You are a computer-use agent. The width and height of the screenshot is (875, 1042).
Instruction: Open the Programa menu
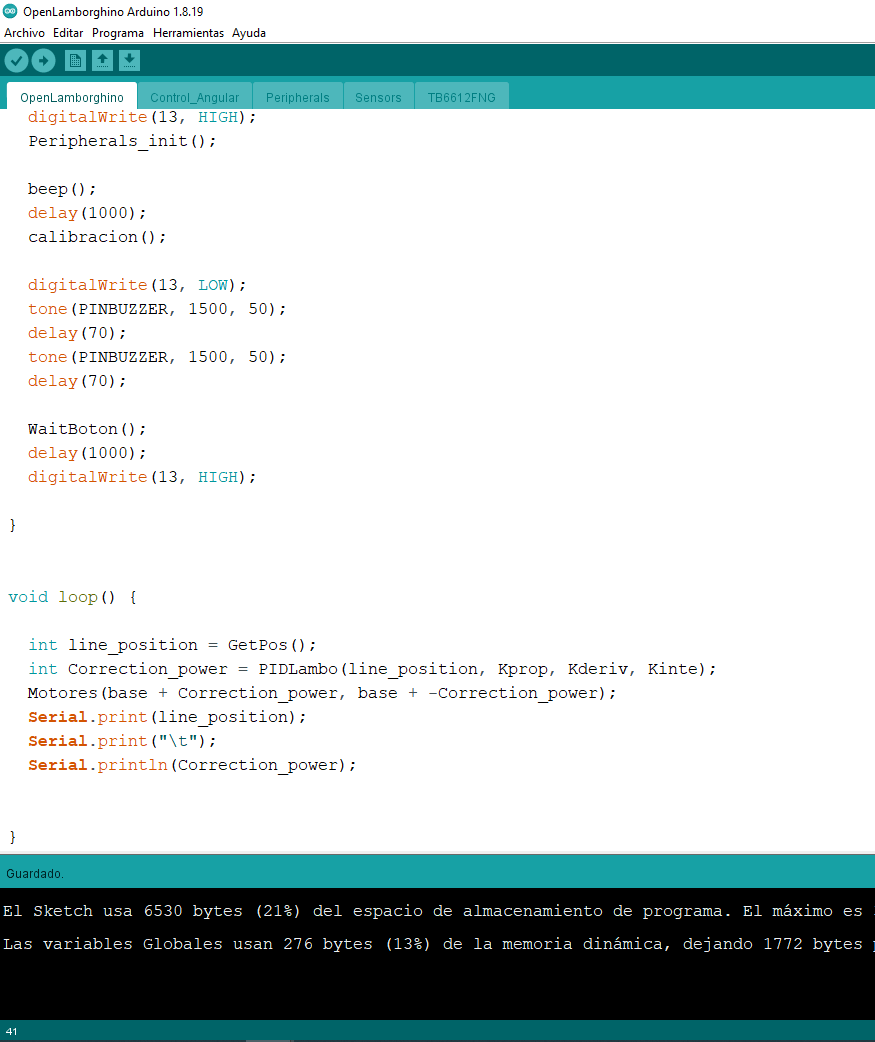(x=118, y=33)
